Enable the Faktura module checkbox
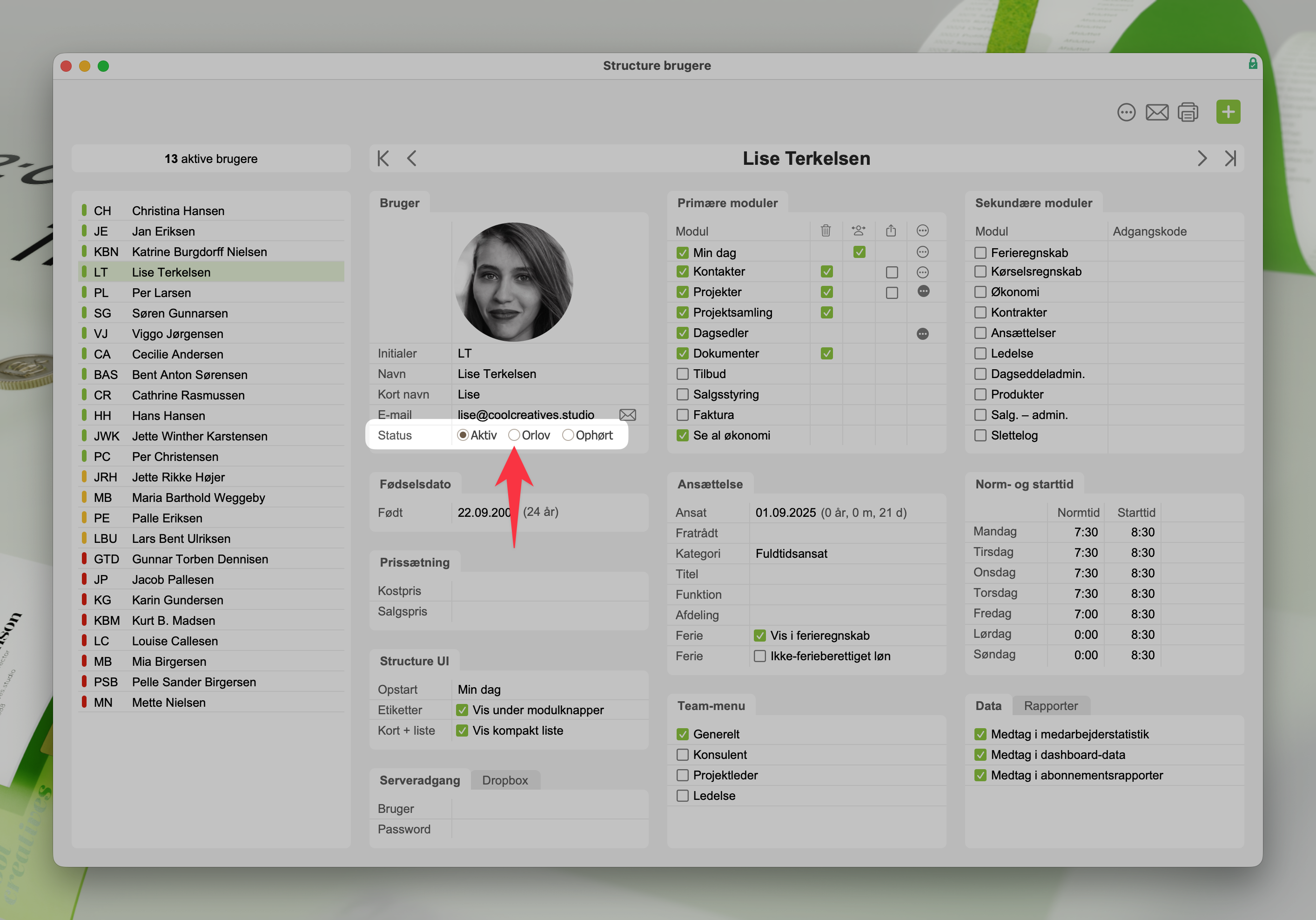The image size is (1316, 920). pyautogui.click(x=682, y=415)
